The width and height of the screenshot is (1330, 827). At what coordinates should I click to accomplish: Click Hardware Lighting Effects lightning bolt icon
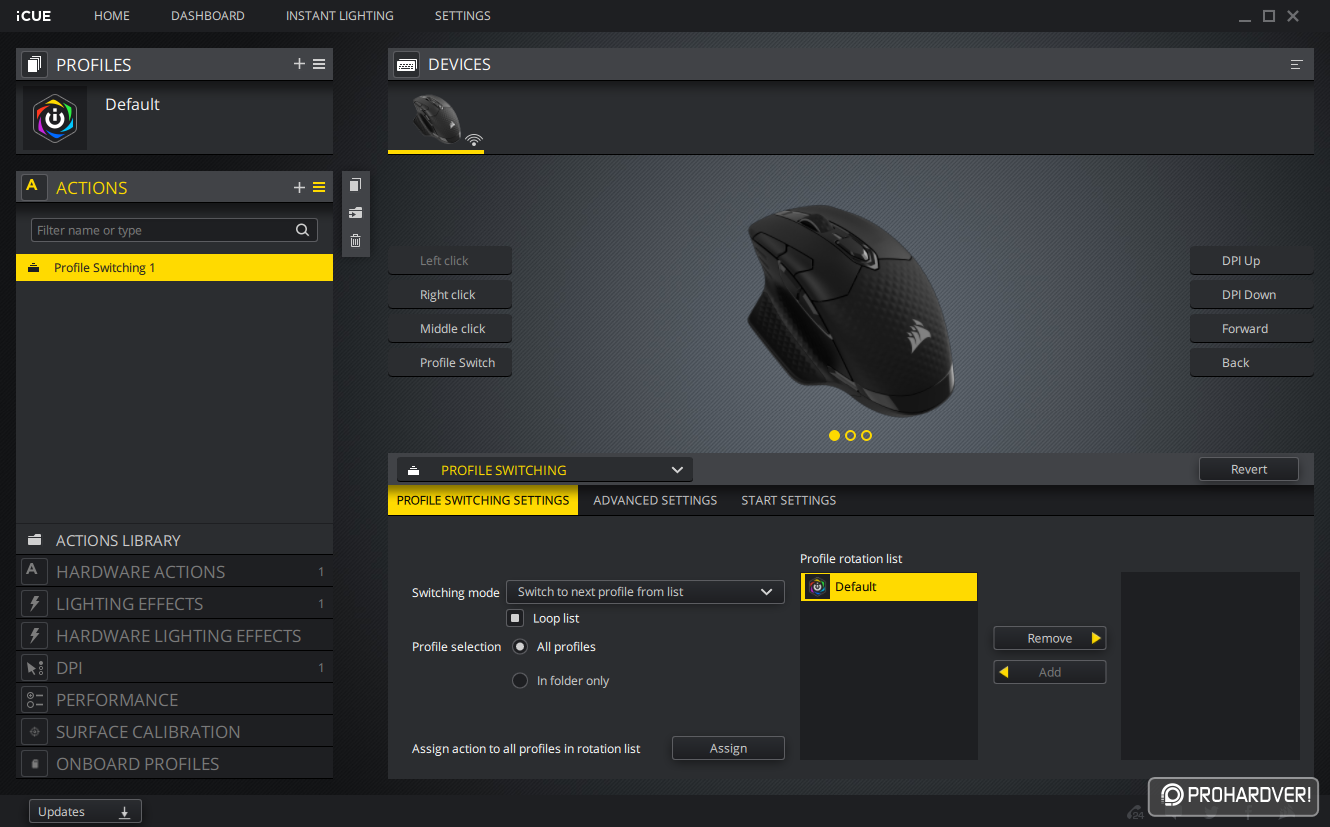click(x=33, y=636)
